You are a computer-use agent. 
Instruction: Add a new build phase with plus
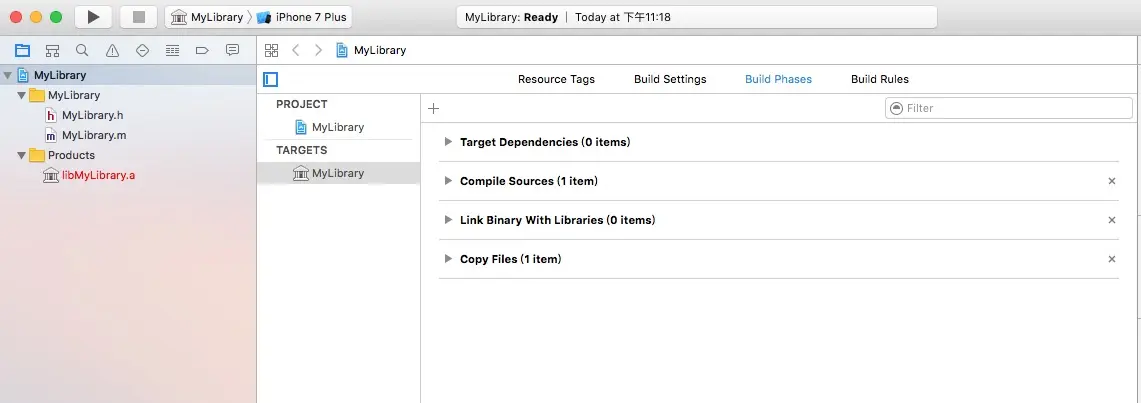[x=434, y=108]
